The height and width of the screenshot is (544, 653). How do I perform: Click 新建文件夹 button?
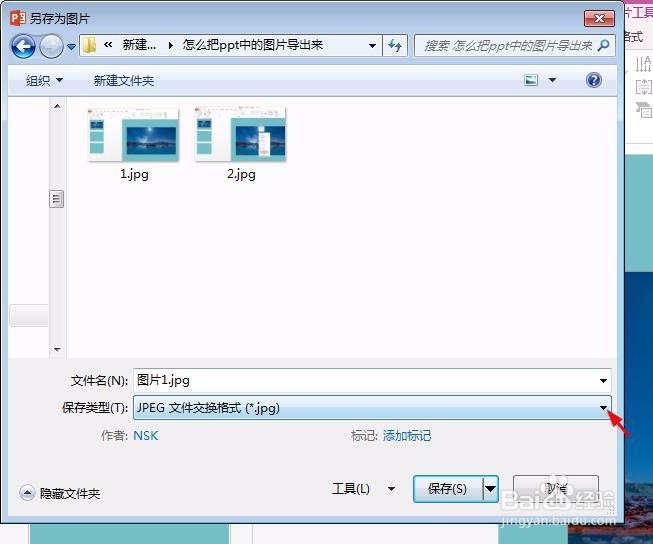[124, 80]
